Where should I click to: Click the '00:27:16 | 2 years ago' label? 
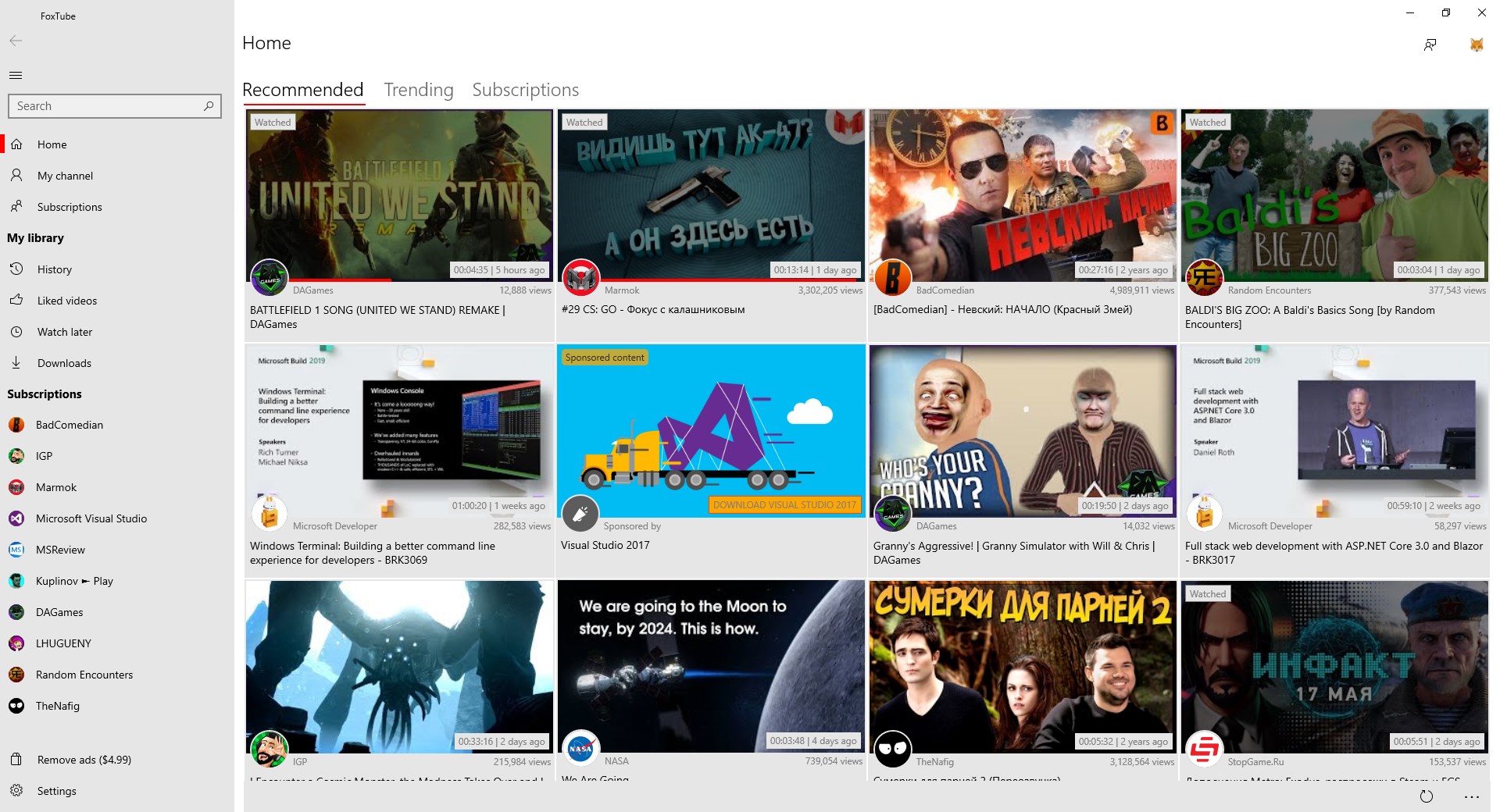tap(1123, 270)
